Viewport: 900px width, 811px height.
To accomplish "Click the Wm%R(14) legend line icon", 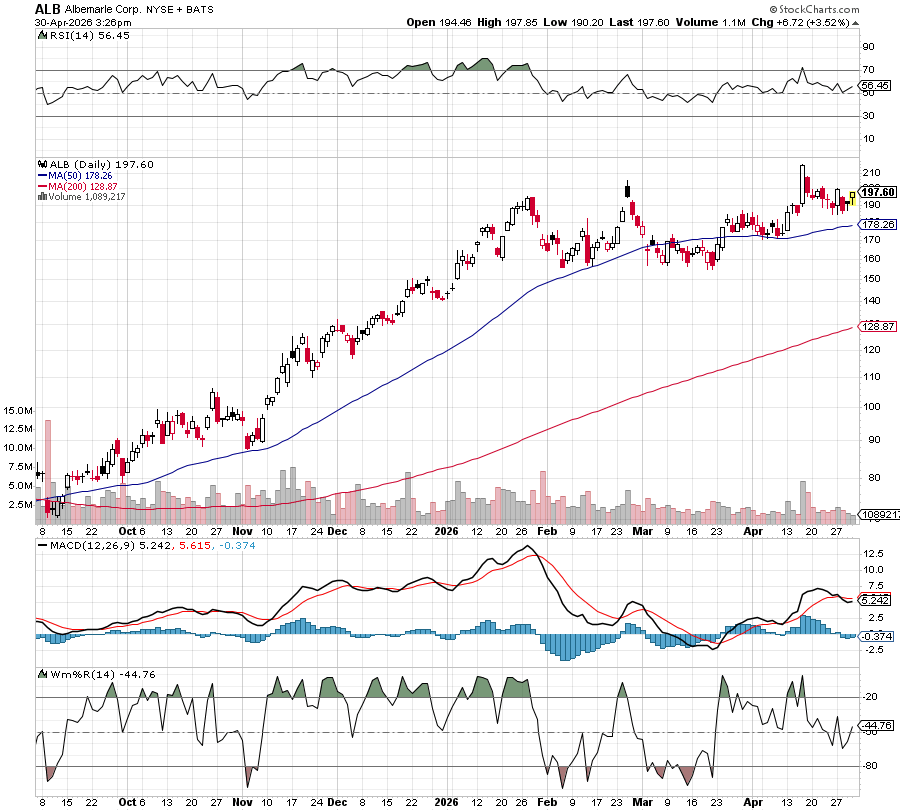I will click(41, 673).
